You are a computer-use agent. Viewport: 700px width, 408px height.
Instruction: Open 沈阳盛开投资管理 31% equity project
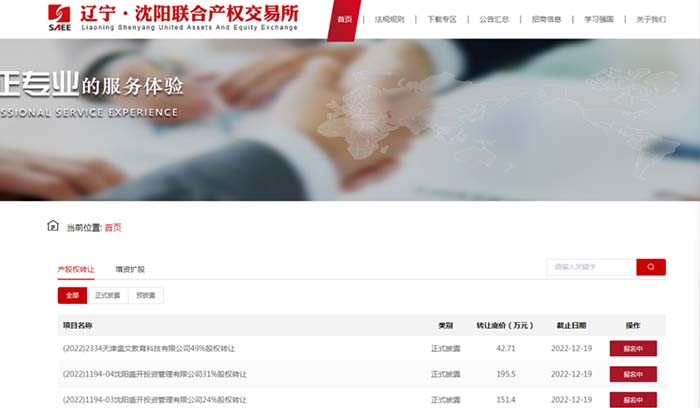pyautogui.click(x=155, y=374)
